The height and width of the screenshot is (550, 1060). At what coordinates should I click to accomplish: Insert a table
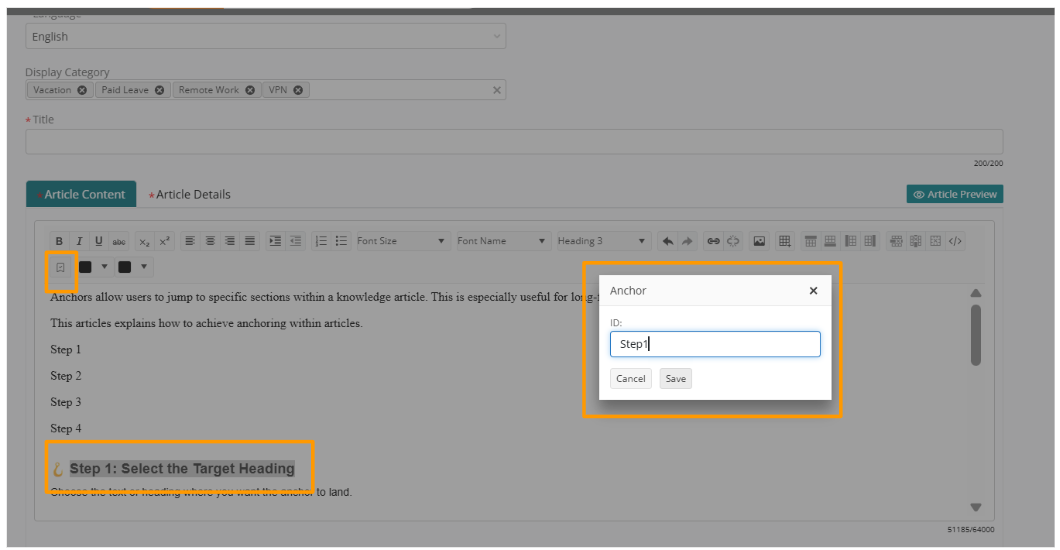click(784, 241)
